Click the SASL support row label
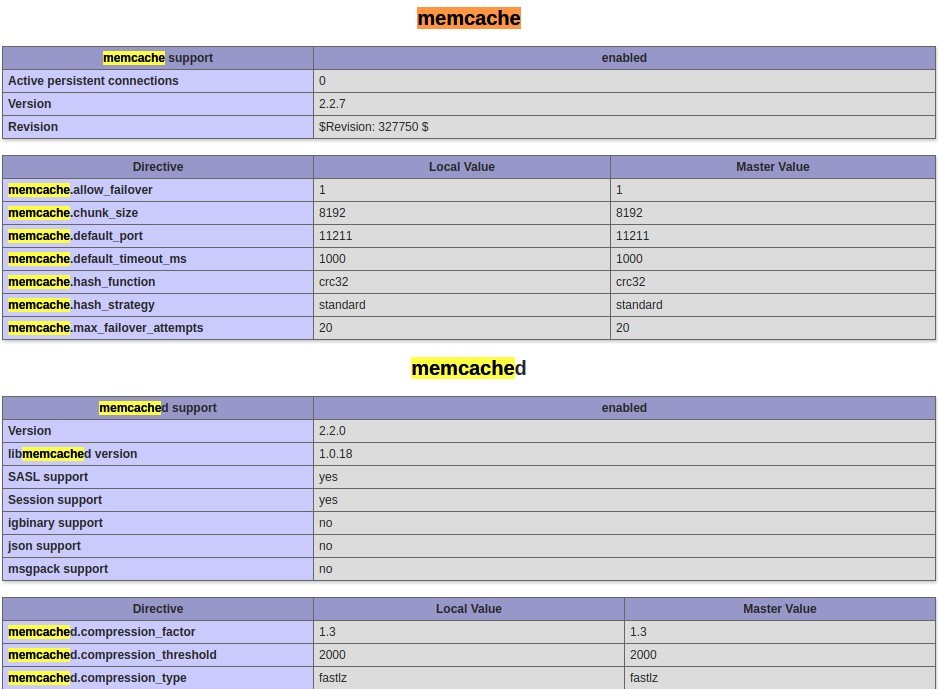The height and width of the screenshot is (689, 938). (48, 477)
